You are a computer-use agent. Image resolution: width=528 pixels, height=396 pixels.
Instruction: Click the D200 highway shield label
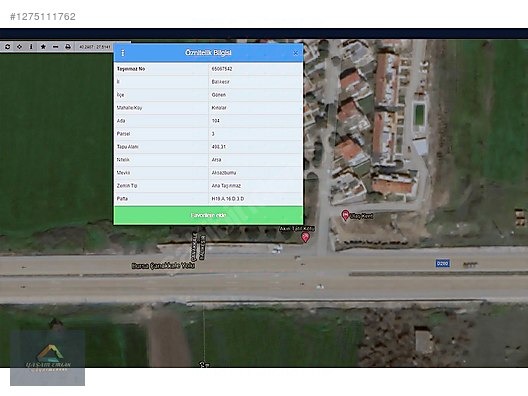[x=442, y=263]
